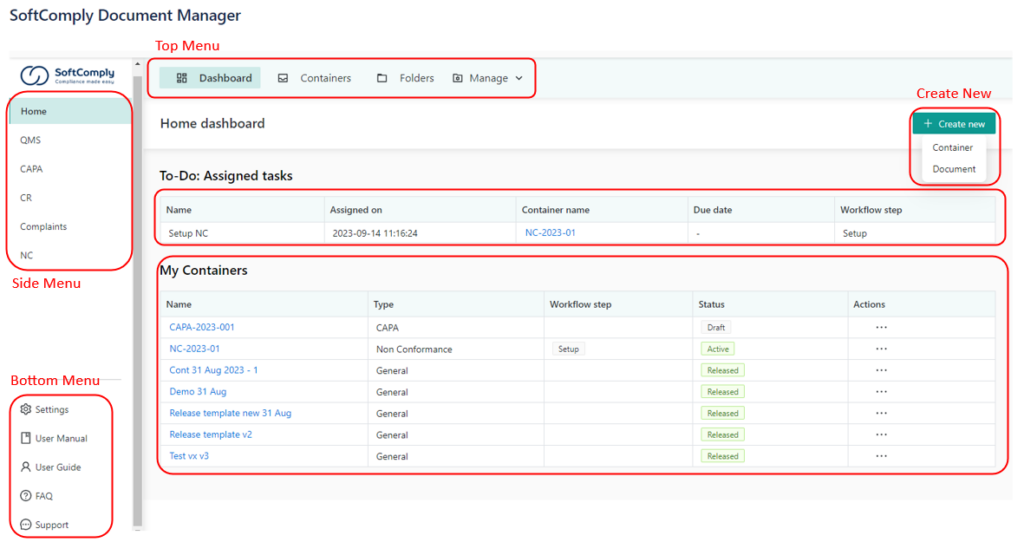This screenshot has height=542, width=1024.
Task: Click Released status for Demo 31 Aug
Action: pos(722,392)
